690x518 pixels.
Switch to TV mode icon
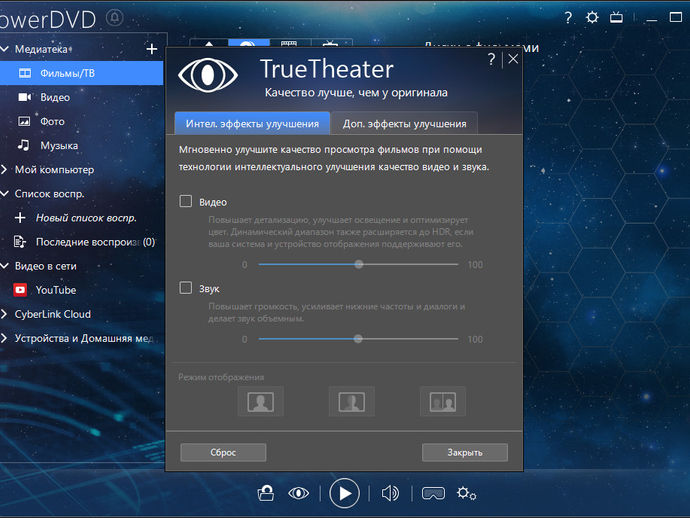616,18
